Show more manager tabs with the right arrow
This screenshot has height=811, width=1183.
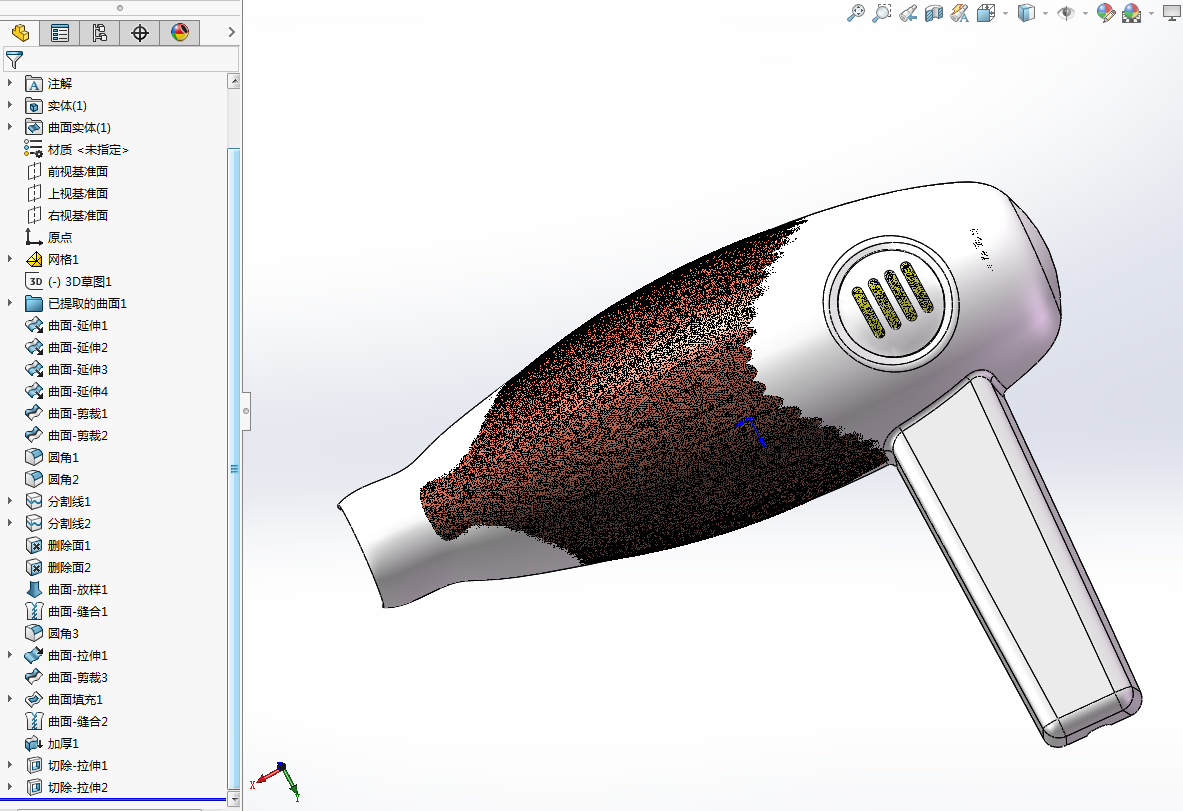[232, 32]
